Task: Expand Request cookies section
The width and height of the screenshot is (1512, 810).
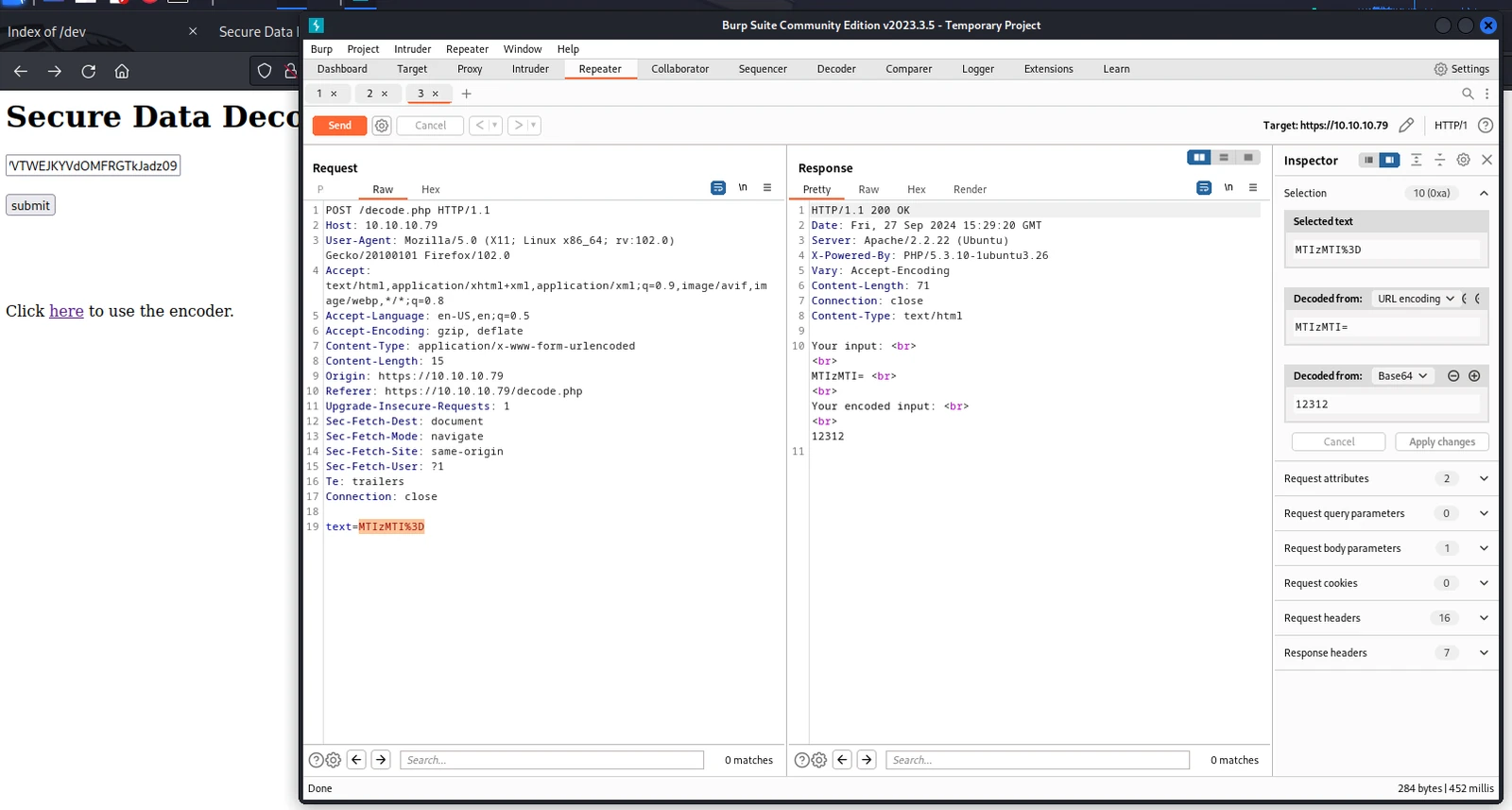Action: (1484, 583)
